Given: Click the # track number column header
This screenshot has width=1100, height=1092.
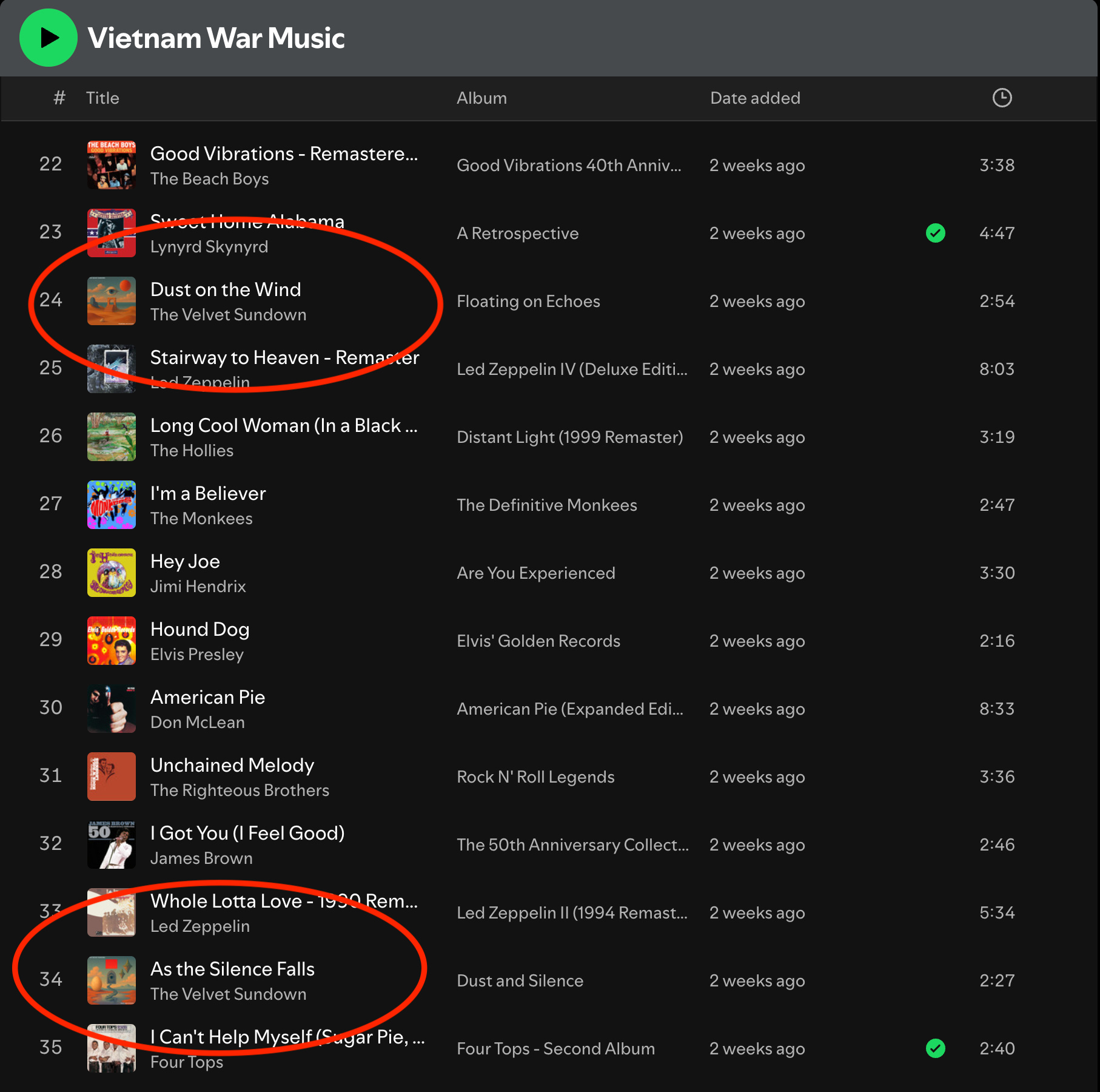Looking at the screenshot, I should click(59, 98).
